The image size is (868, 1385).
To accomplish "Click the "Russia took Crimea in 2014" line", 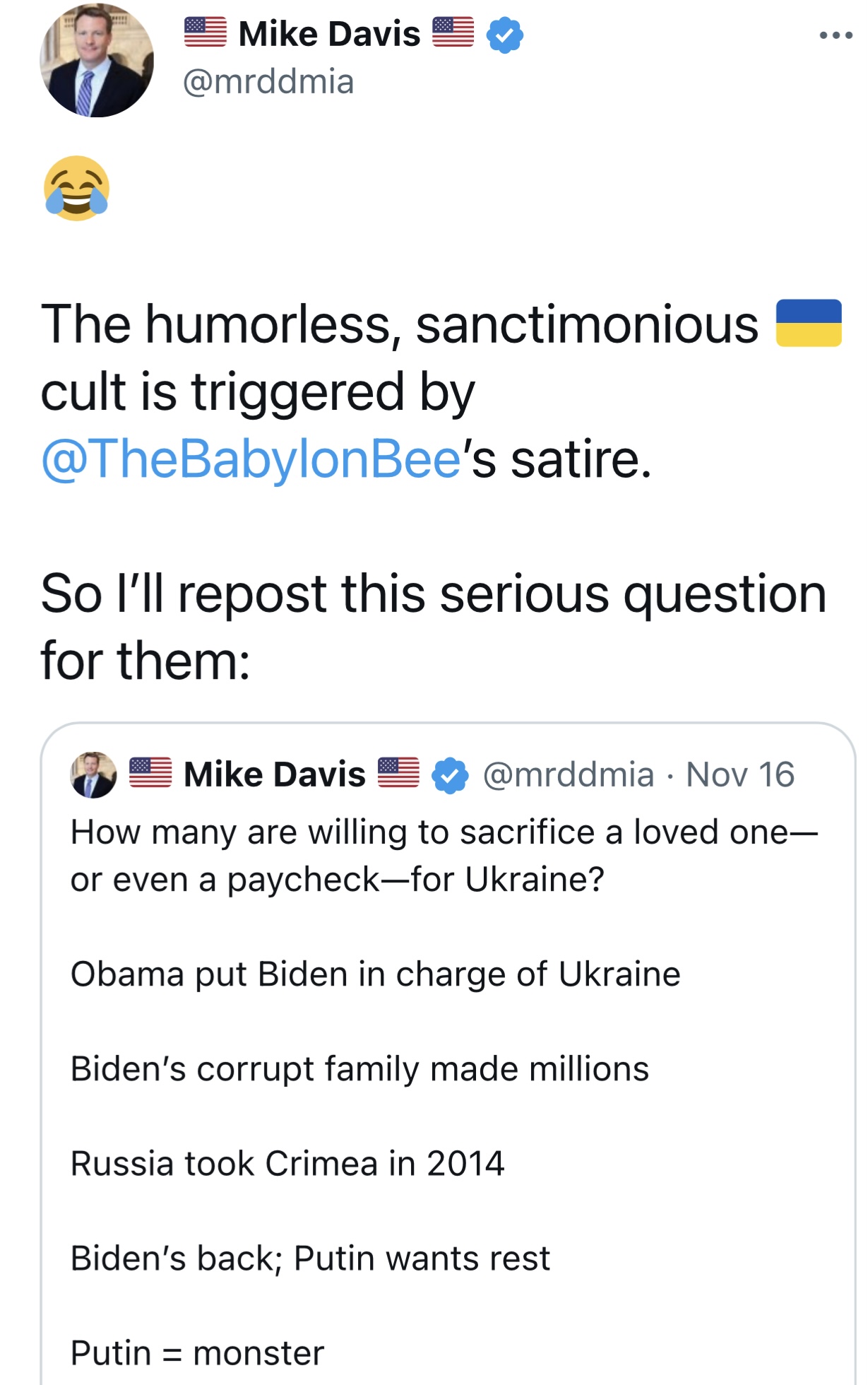I will [287, 1163].
